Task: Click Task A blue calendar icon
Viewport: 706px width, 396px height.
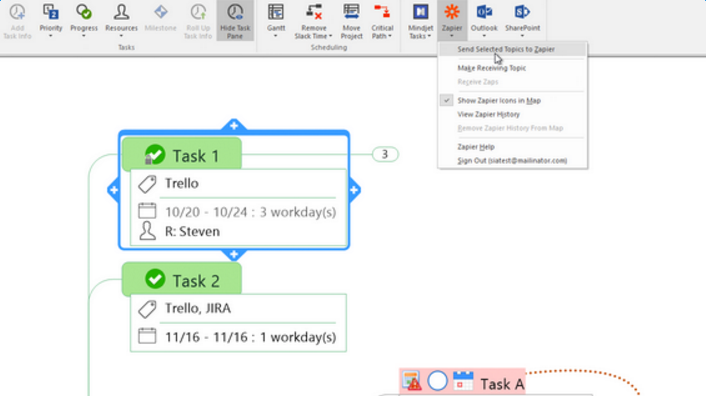Action: (x=463, y=381)
